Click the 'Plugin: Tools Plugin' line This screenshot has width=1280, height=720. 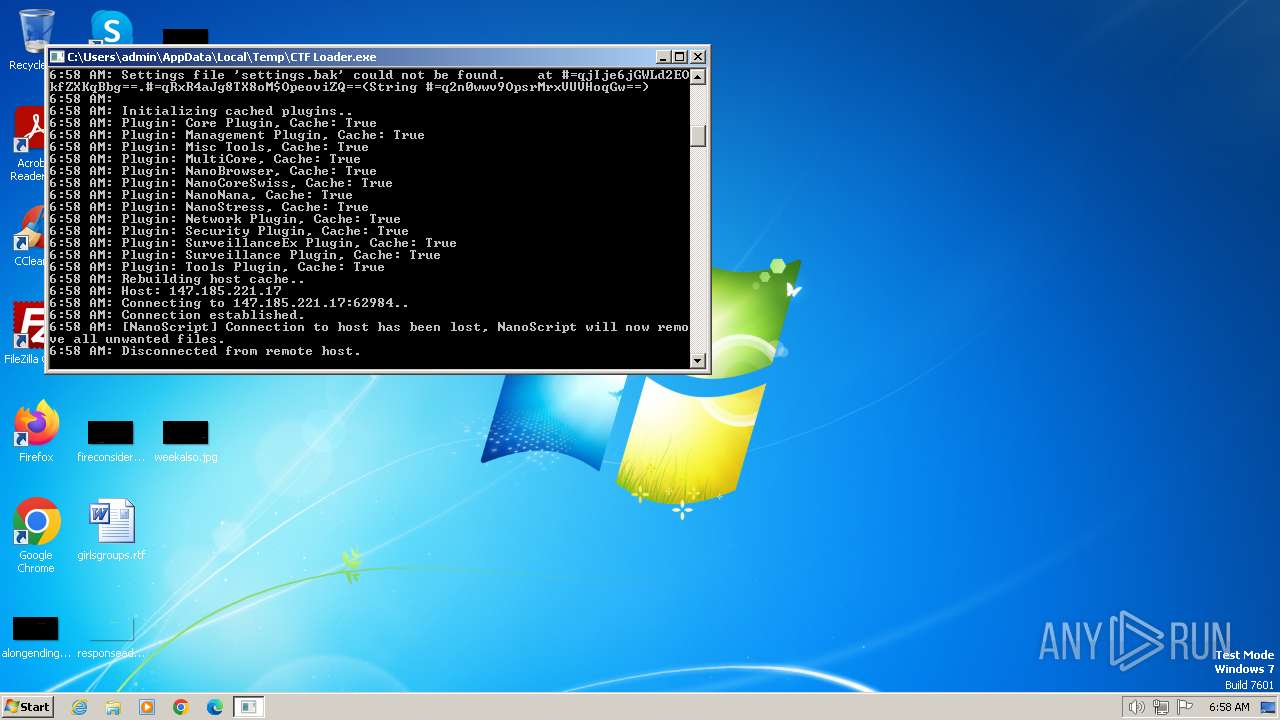(x=217, y=267)
